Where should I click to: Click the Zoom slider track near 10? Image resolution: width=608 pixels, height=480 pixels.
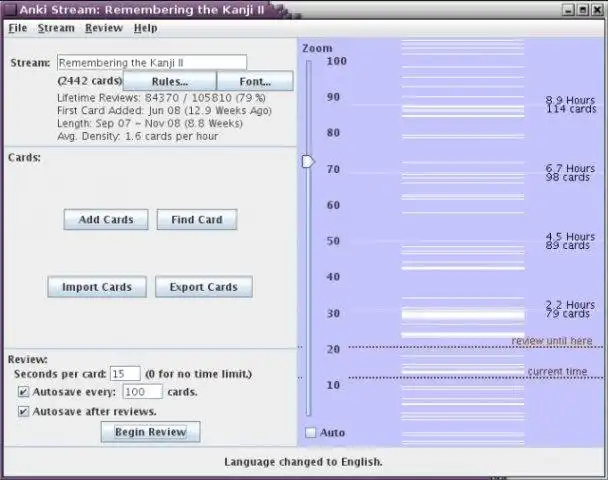(x=309, y=385)
